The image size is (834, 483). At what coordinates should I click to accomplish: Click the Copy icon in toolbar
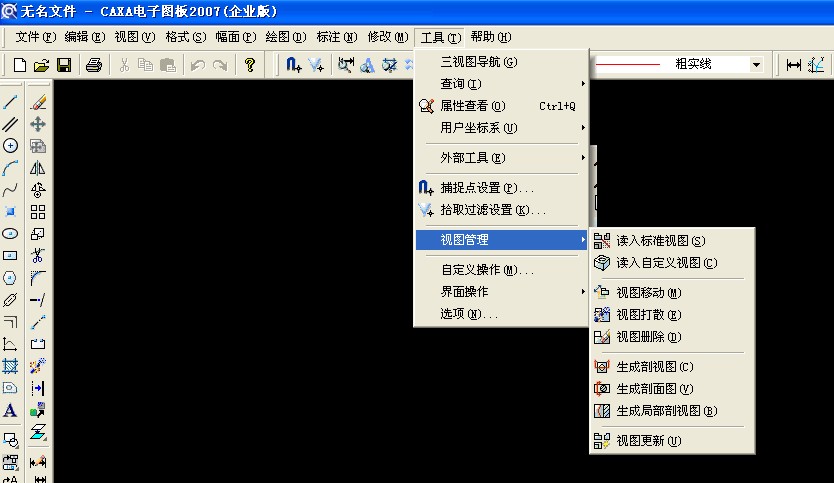point(145,65)
